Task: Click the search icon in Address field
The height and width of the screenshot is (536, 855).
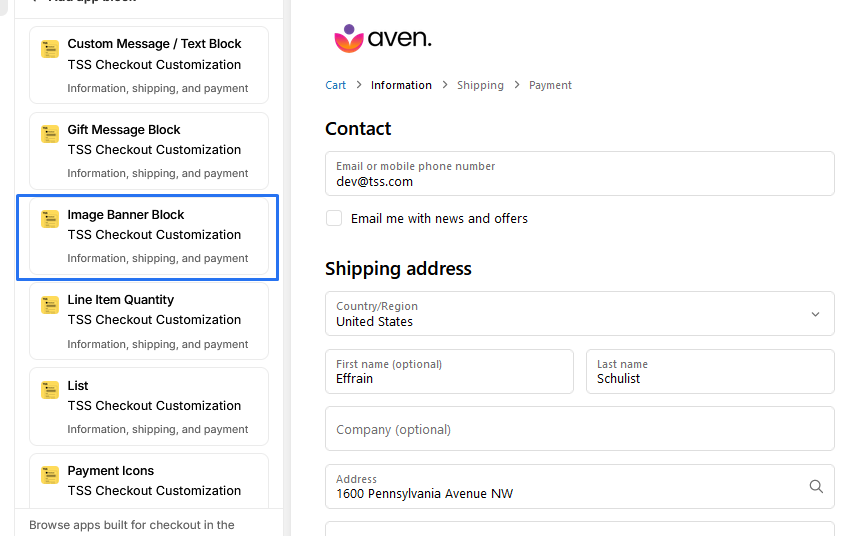Action: coord(816,486)
